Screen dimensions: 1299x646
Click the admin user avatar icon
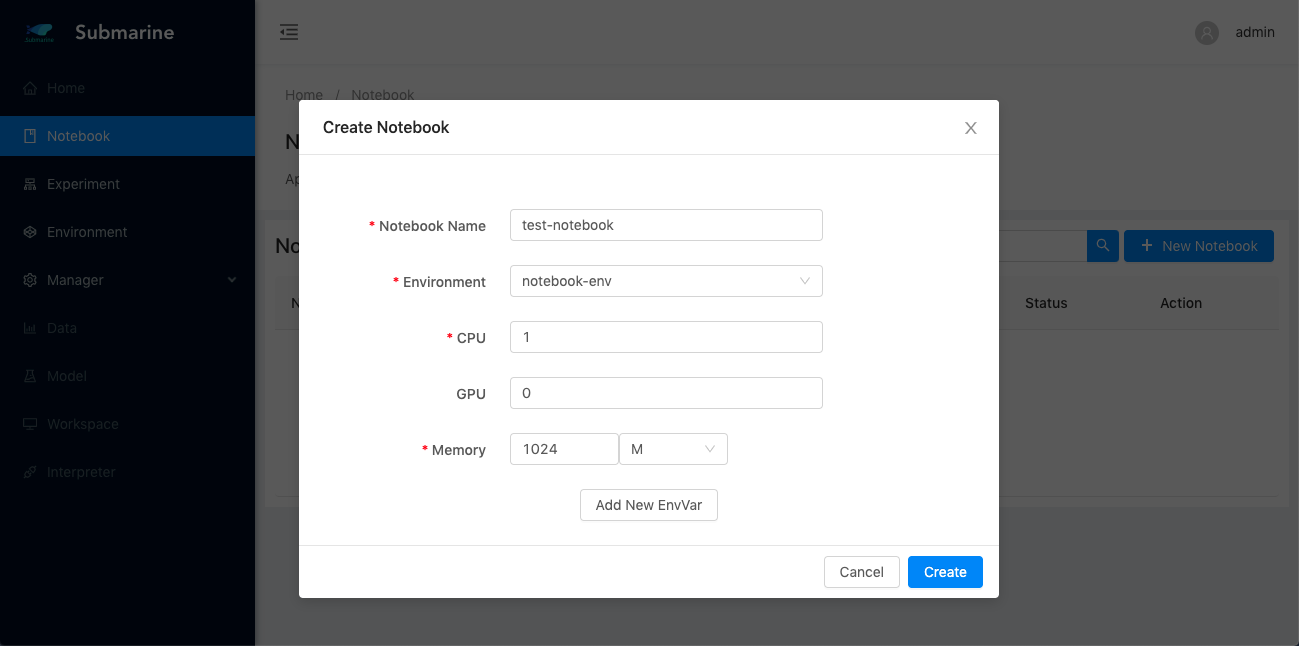point(1207,32)
